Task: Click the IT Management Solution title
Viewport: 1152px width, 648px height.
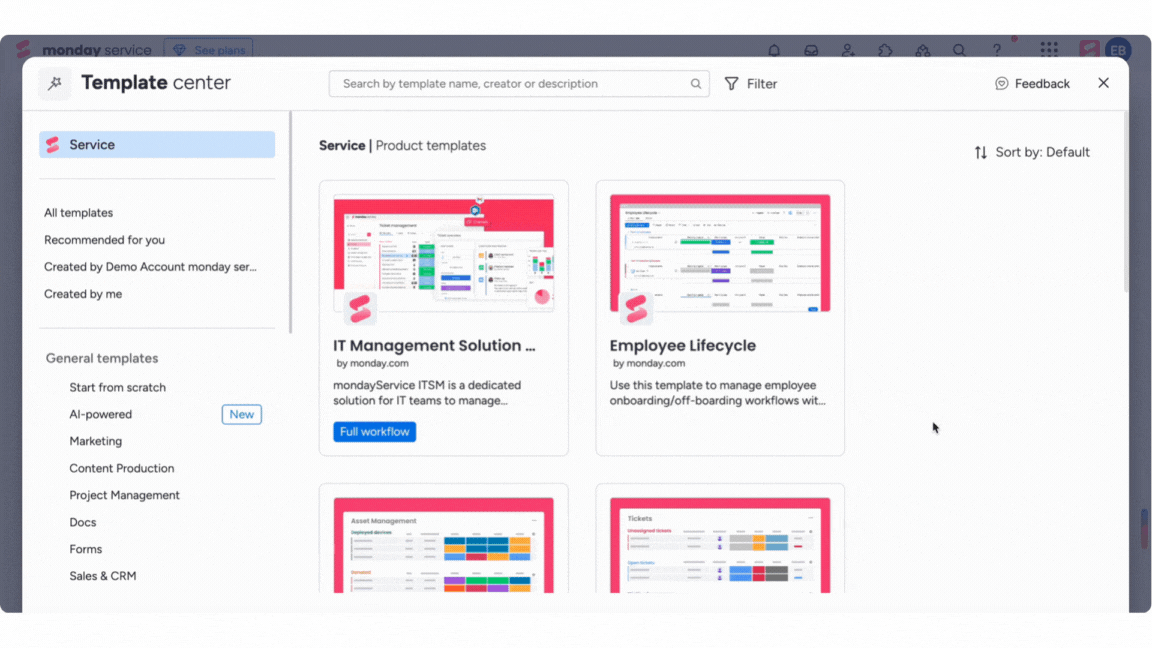Action: pyautogui.click(x=434, y=345)
